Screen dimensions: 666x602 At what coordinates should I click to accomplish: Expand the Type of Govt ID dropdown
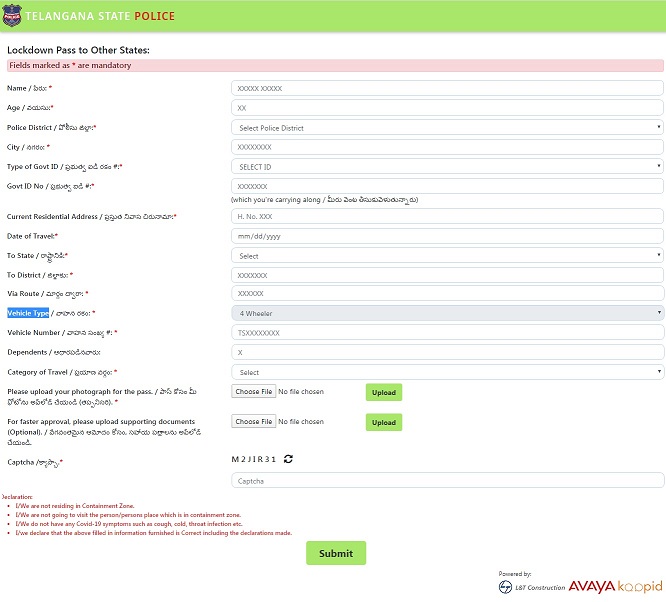coord(447,166)
